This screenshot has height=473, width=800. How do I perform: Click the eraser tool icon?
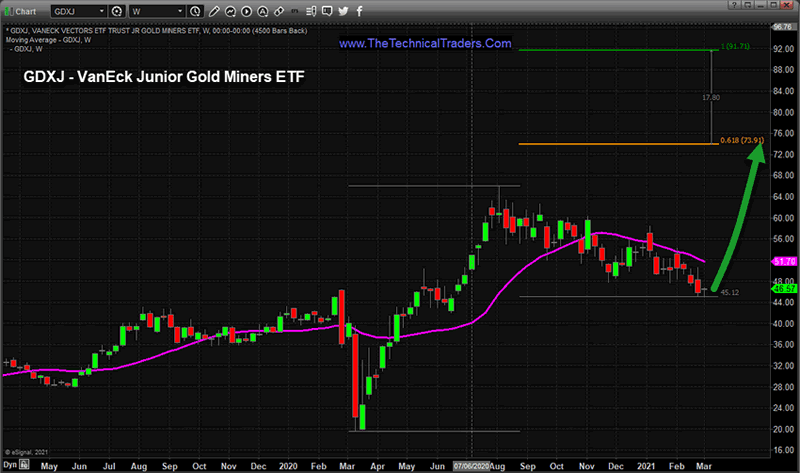[279, 11]
